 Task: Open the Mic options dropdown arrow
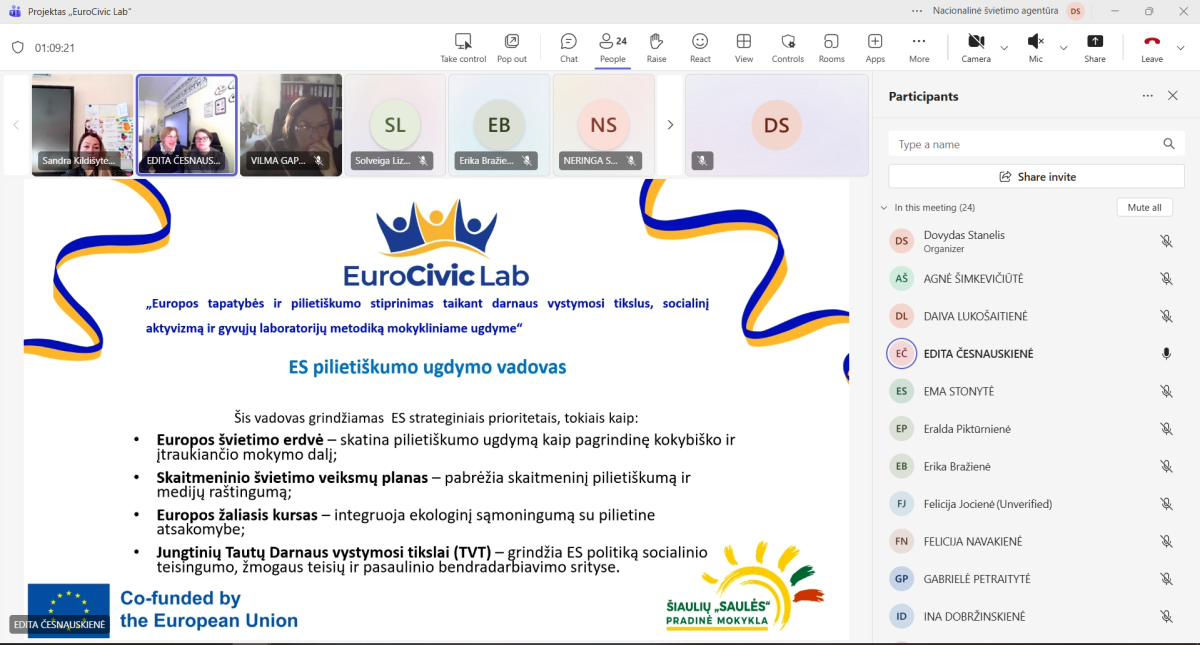coord(1063,47)
